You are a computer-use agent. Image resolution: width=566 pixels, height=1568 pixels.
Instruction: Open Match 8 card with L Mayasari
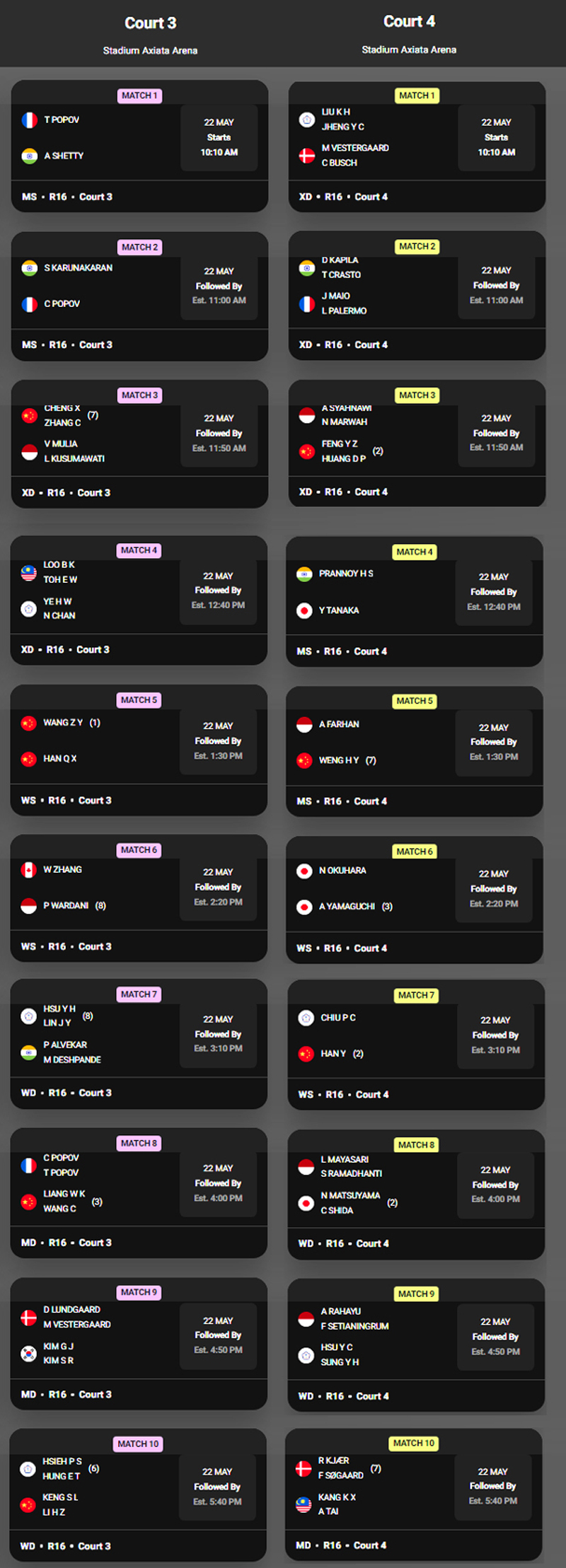[x=416, y=1194]
